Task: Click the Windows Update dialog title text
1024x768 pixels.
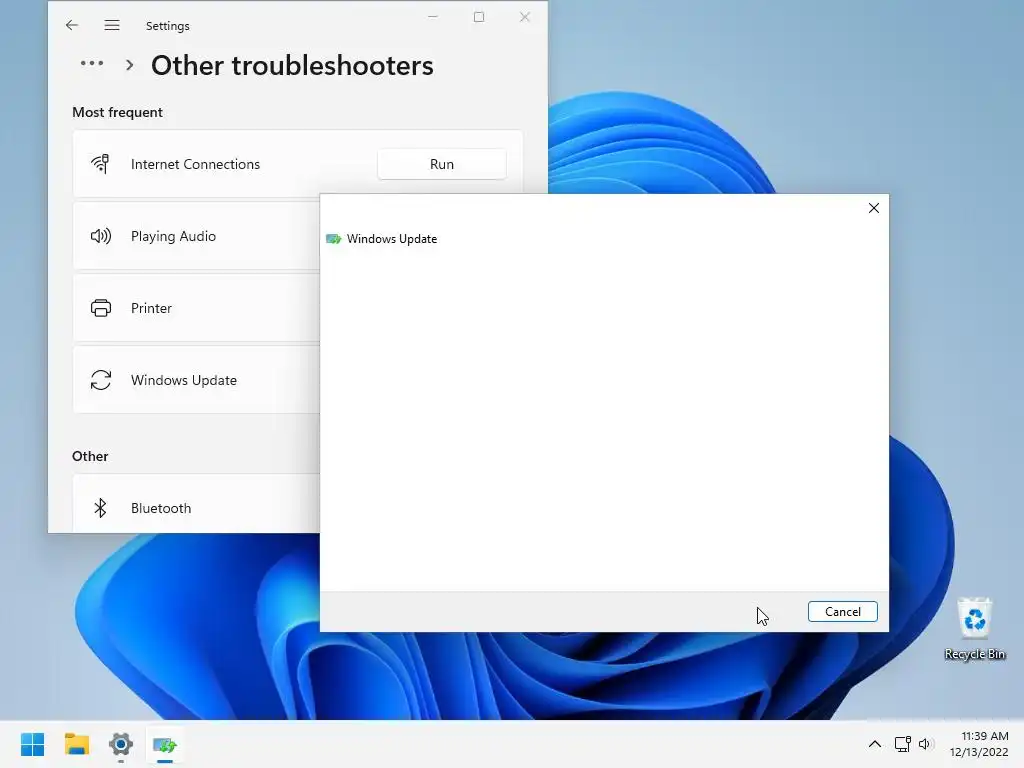Action: pyautogui.click(x=392, y=239)
